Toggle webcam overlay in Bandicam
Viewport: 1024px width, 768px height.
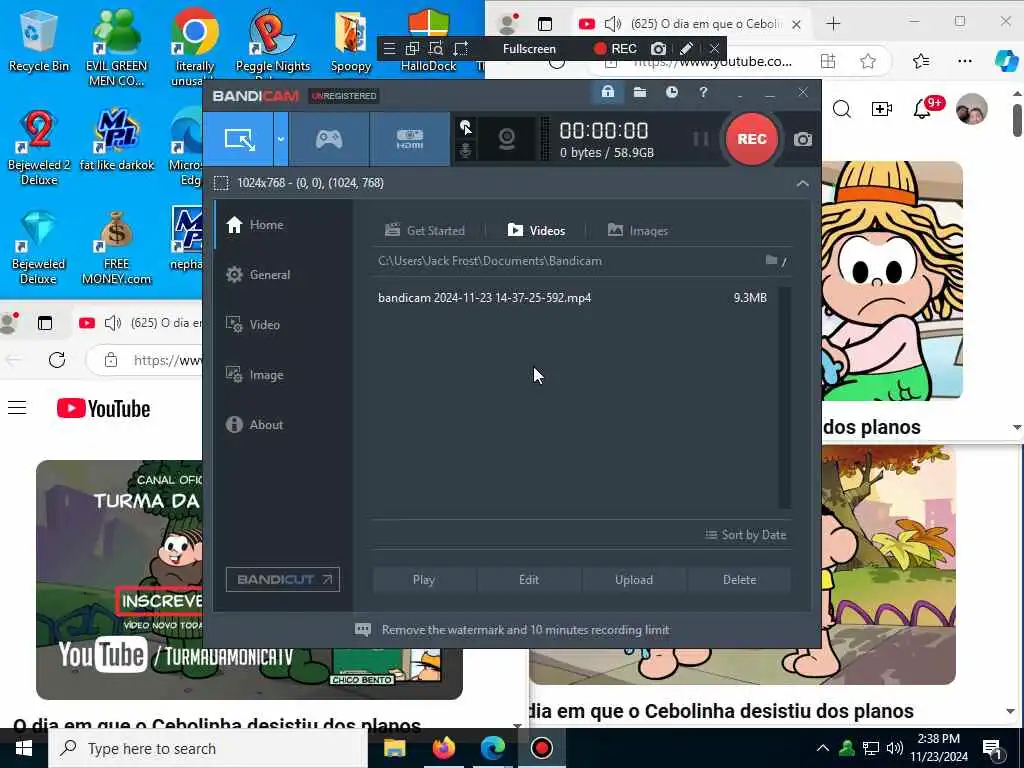[507, 139]
